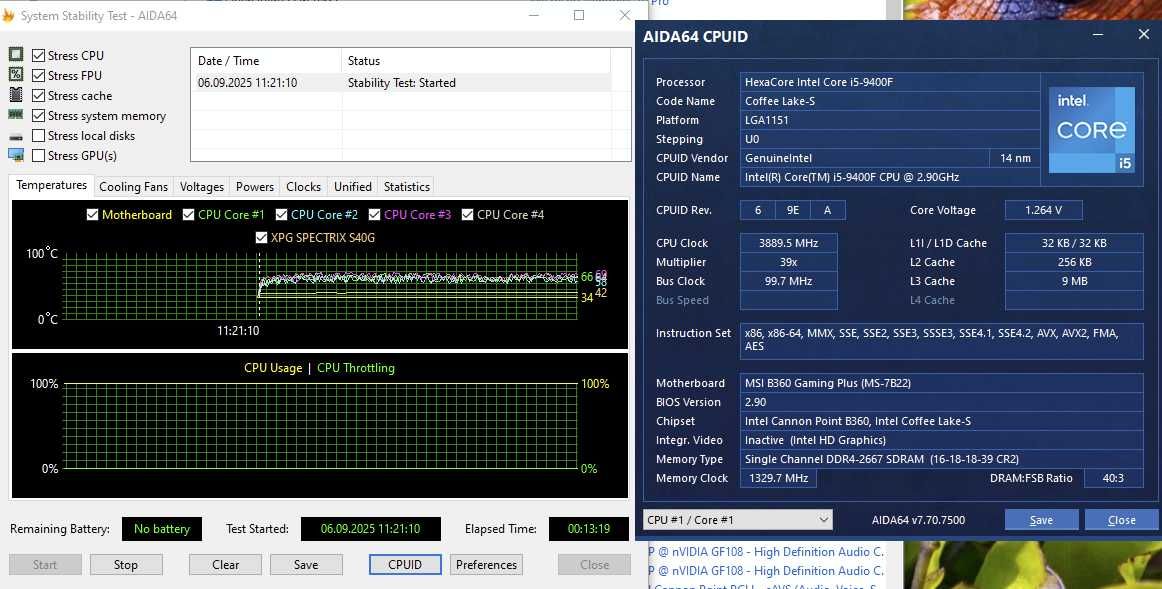Disable the Stress system memory checkbox

coord(39,115)
